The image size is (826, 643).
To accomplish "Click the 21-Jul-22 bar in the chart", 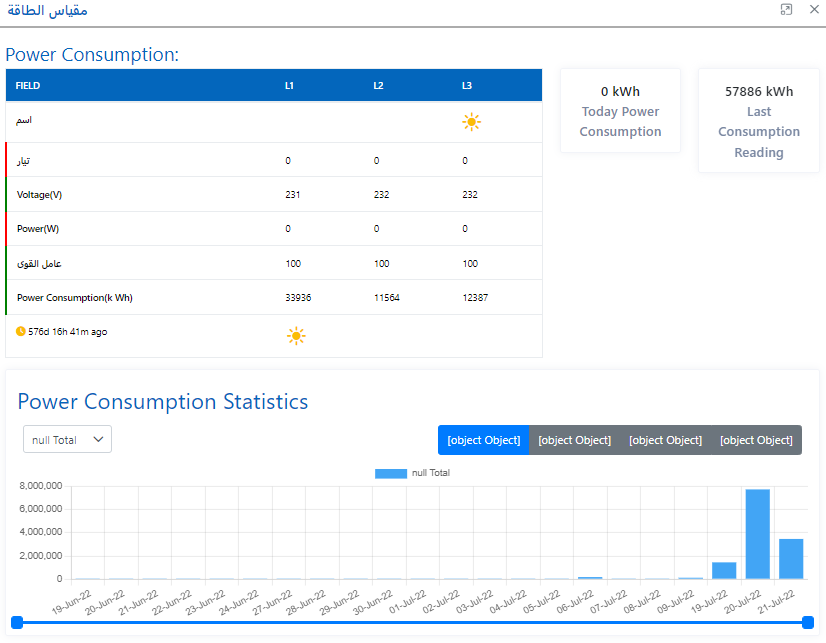I will [x=791, y=559].
